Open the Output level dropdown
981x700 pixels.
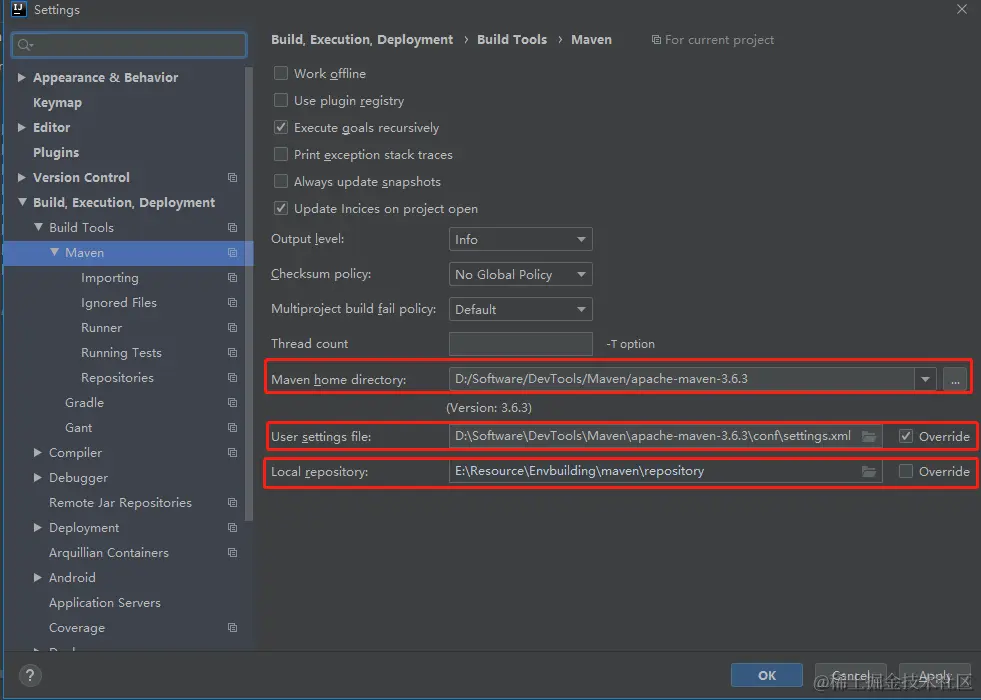(521, 240)
